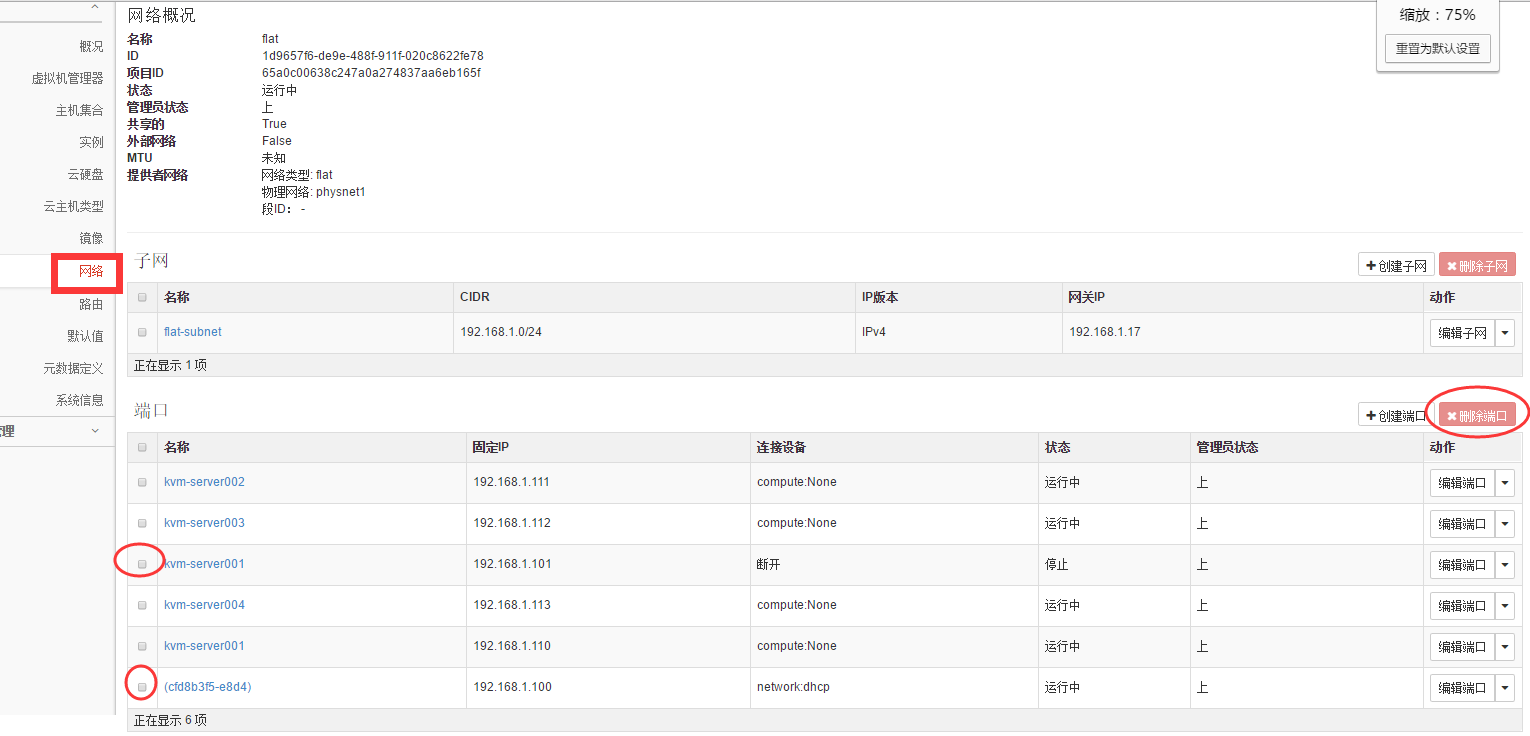
Task: Tick the flat-subnet row checkbox
Action: [142, 332]
